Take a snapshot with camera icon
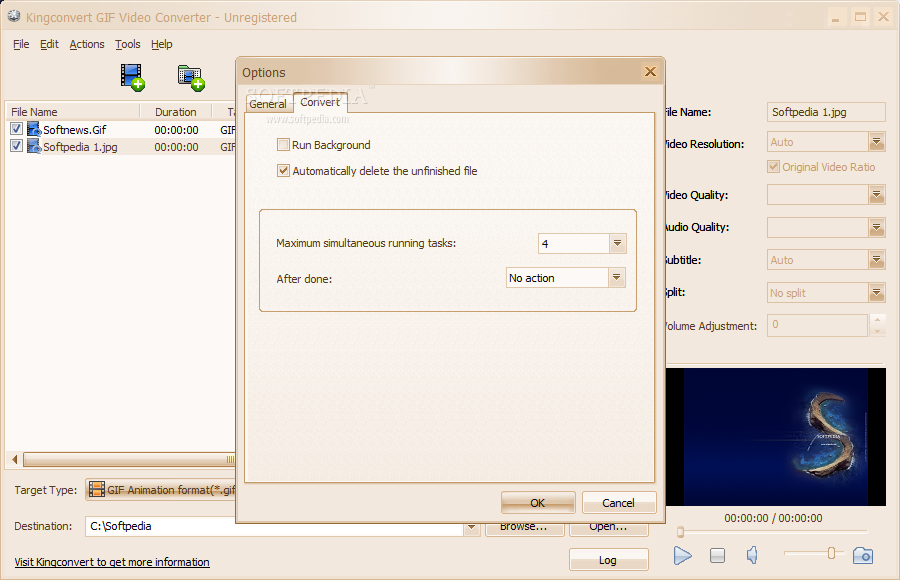Viewport: 900px width, 580px height. coord(863,555)
